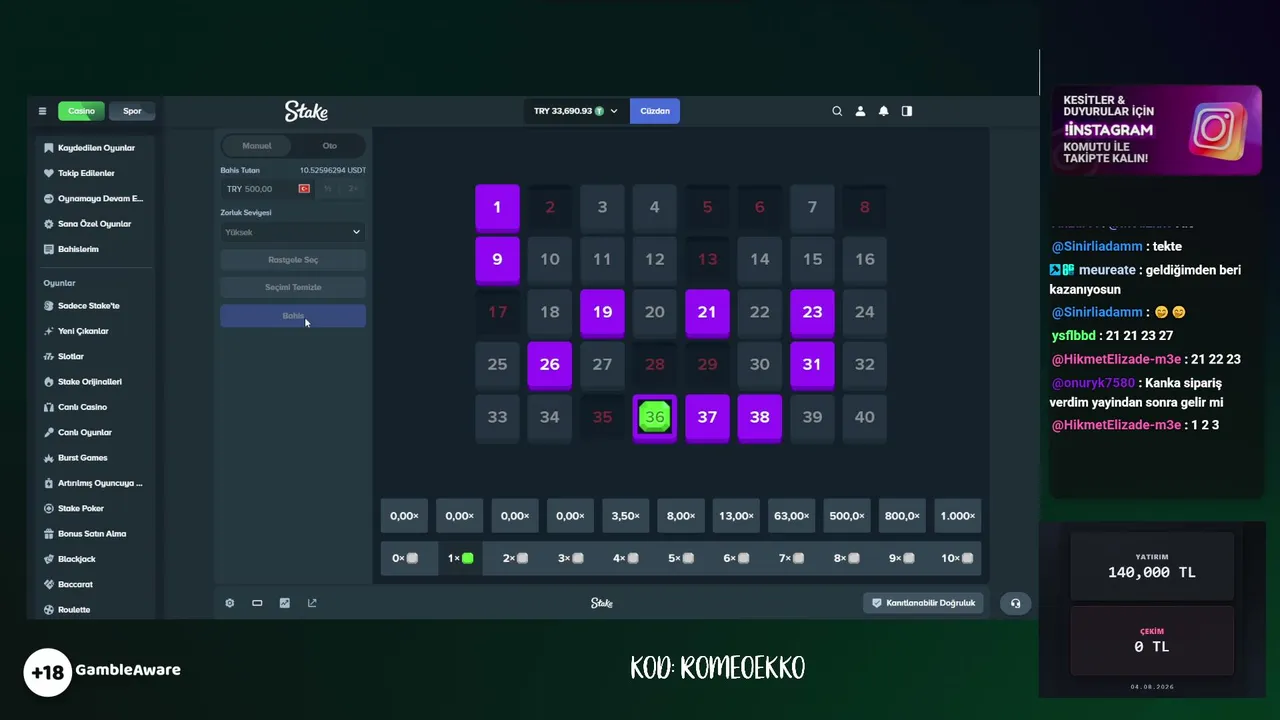The image size is (1280, 720).
Task: Select the Manuel betting tab
Action: tap(257, 146)
